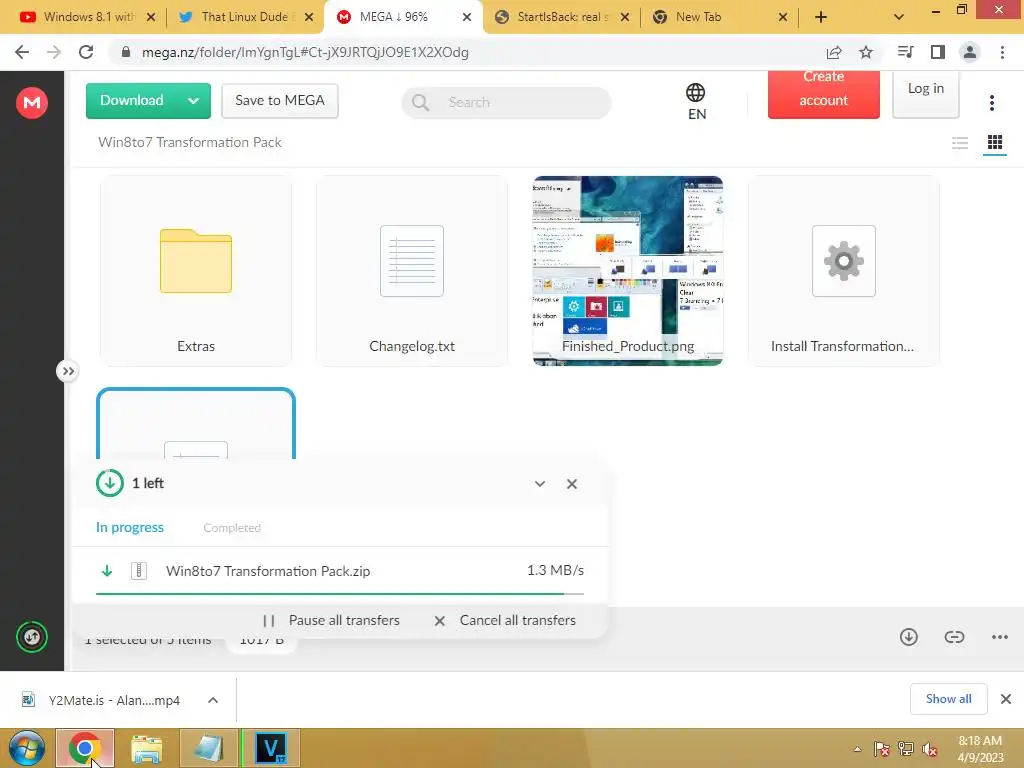This screenshot has height=768, width=1024.
Task: Click the Win8to7 Transformation Pack breadcrumb
Action: click(189, 142)
